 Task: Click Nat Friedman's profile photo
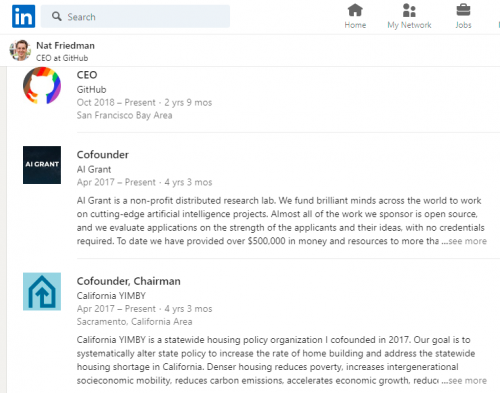[x=20, y=50]
